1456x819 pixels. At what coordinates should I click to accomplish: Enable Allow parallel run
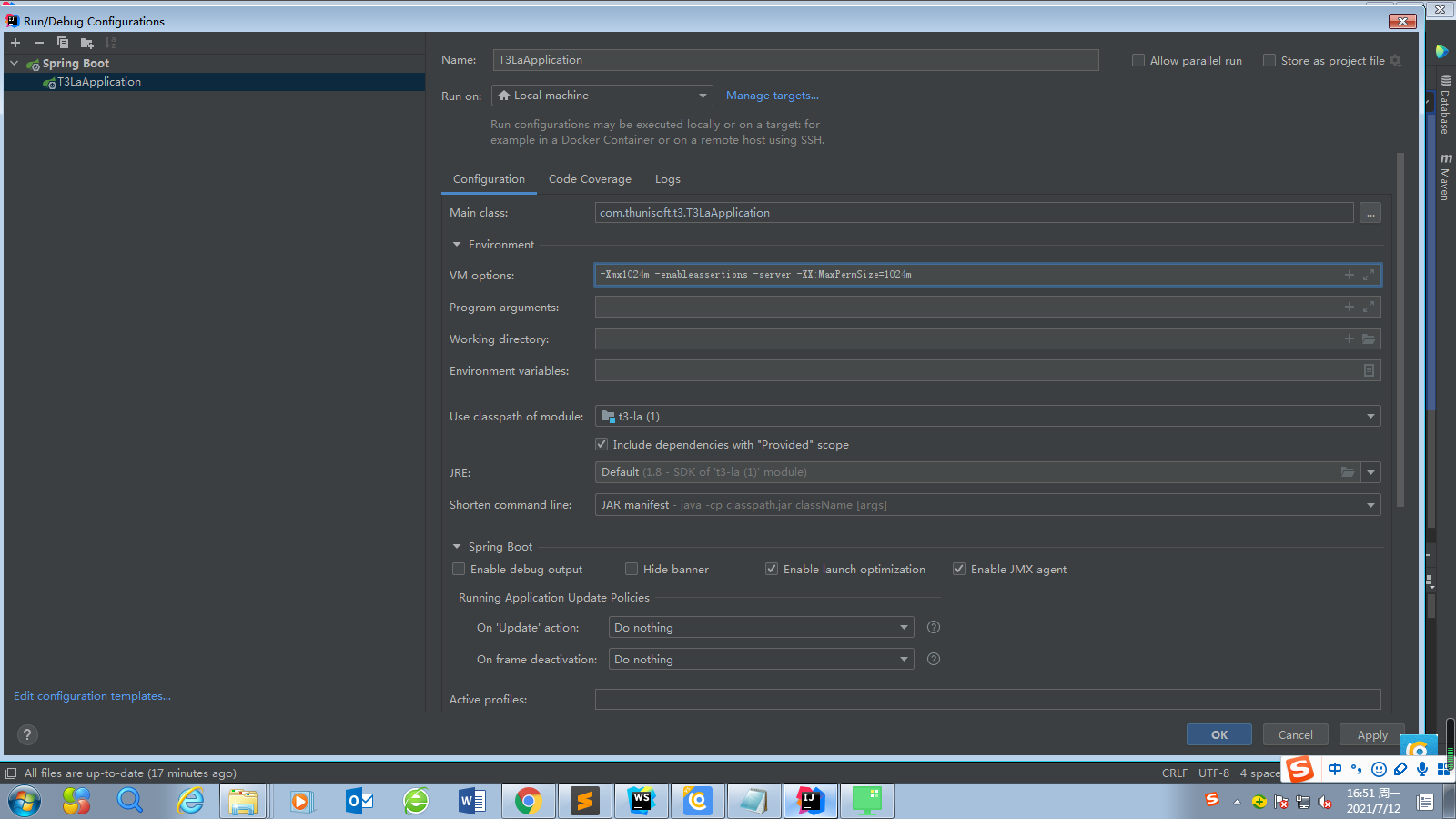pos(1137,60)
